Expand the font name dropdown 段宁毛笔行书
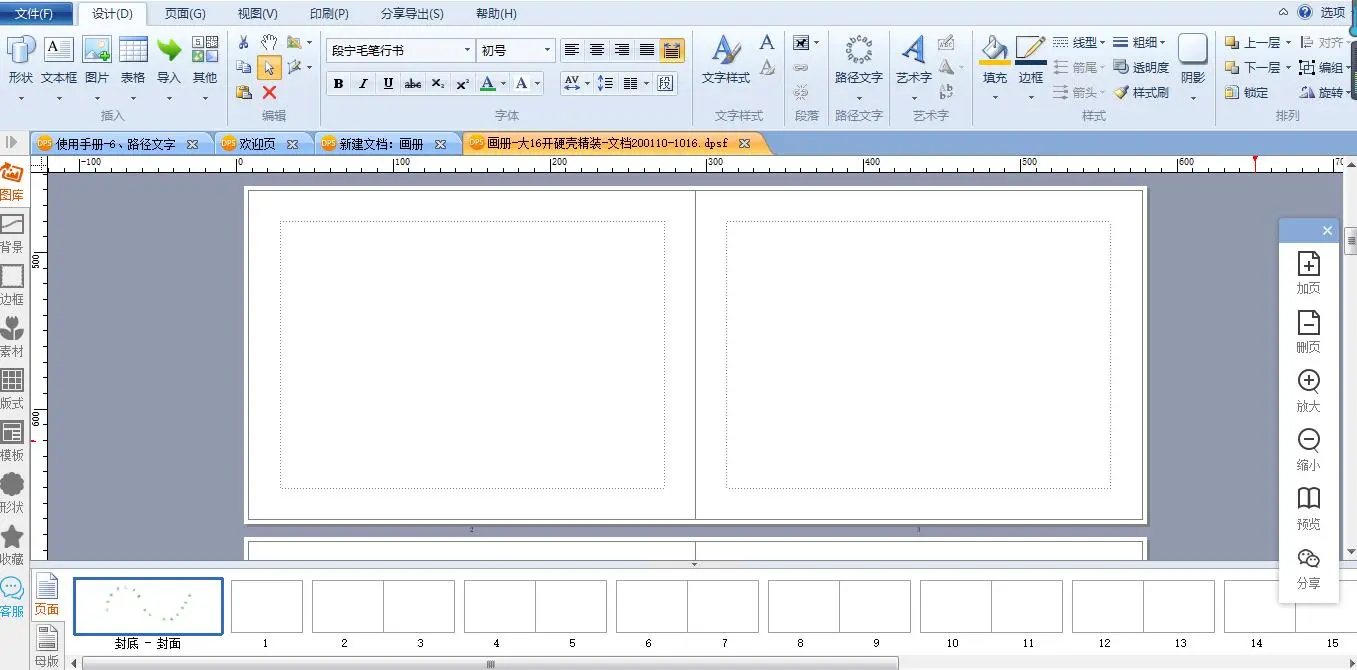1357x670 pixels. point(467,50)
